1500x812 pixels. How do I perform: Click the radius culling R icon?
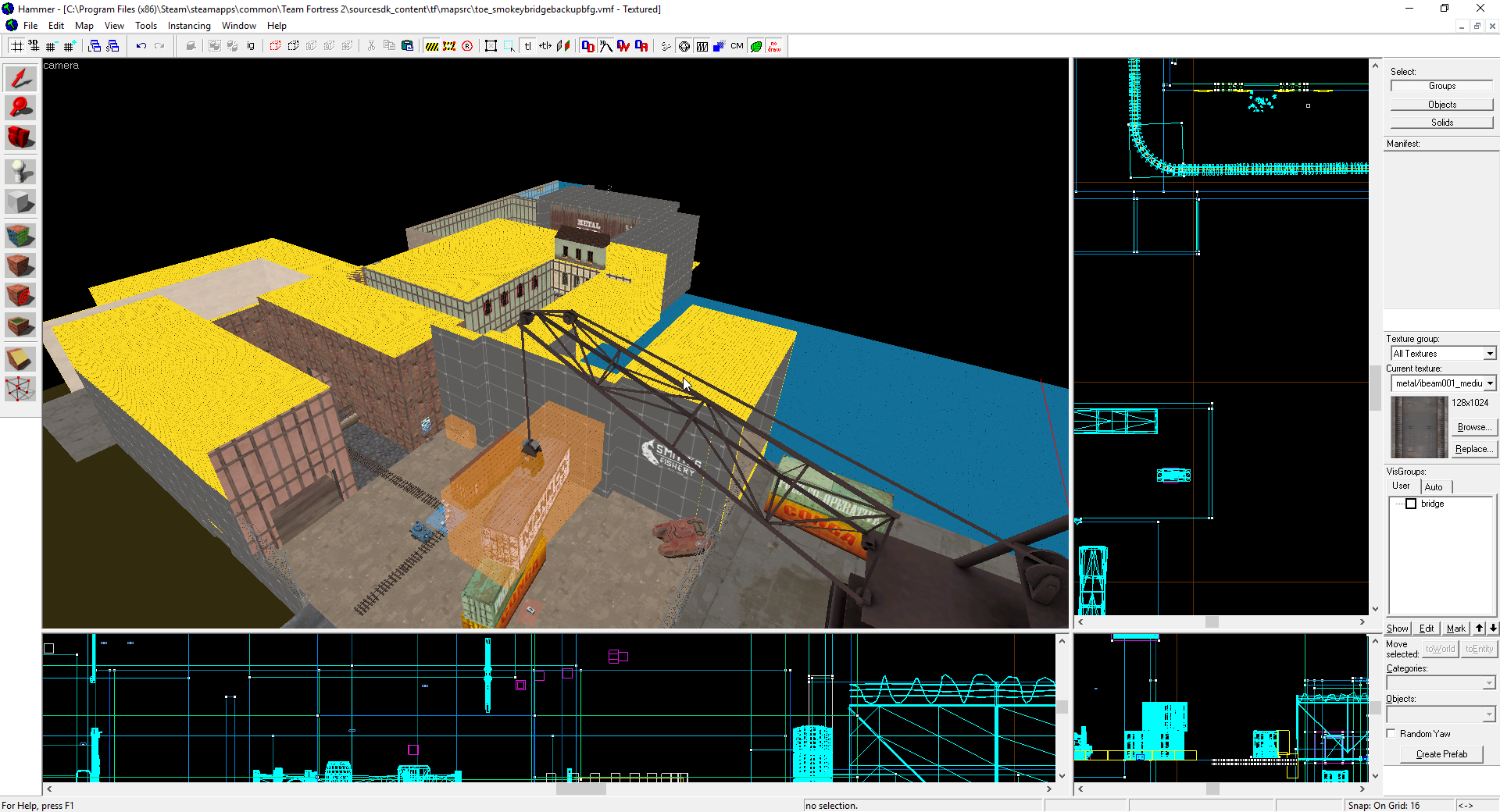click(x=467, y=46)
